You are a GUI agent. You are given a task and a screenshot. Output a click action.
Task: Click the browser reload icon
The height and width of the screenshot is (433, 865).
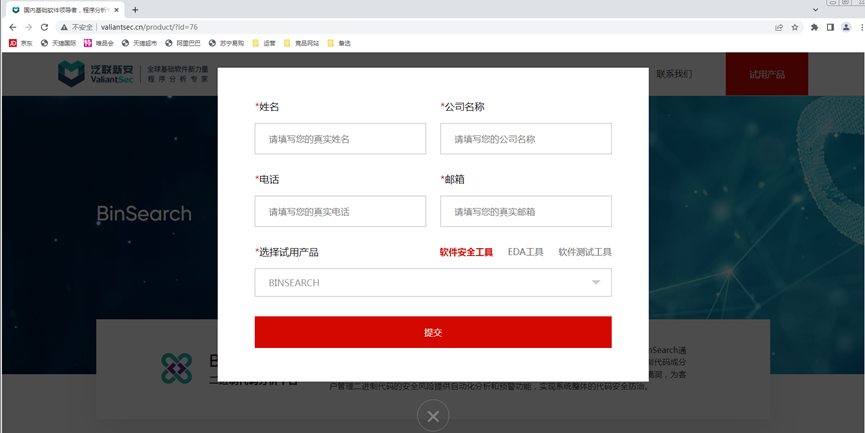45,27
